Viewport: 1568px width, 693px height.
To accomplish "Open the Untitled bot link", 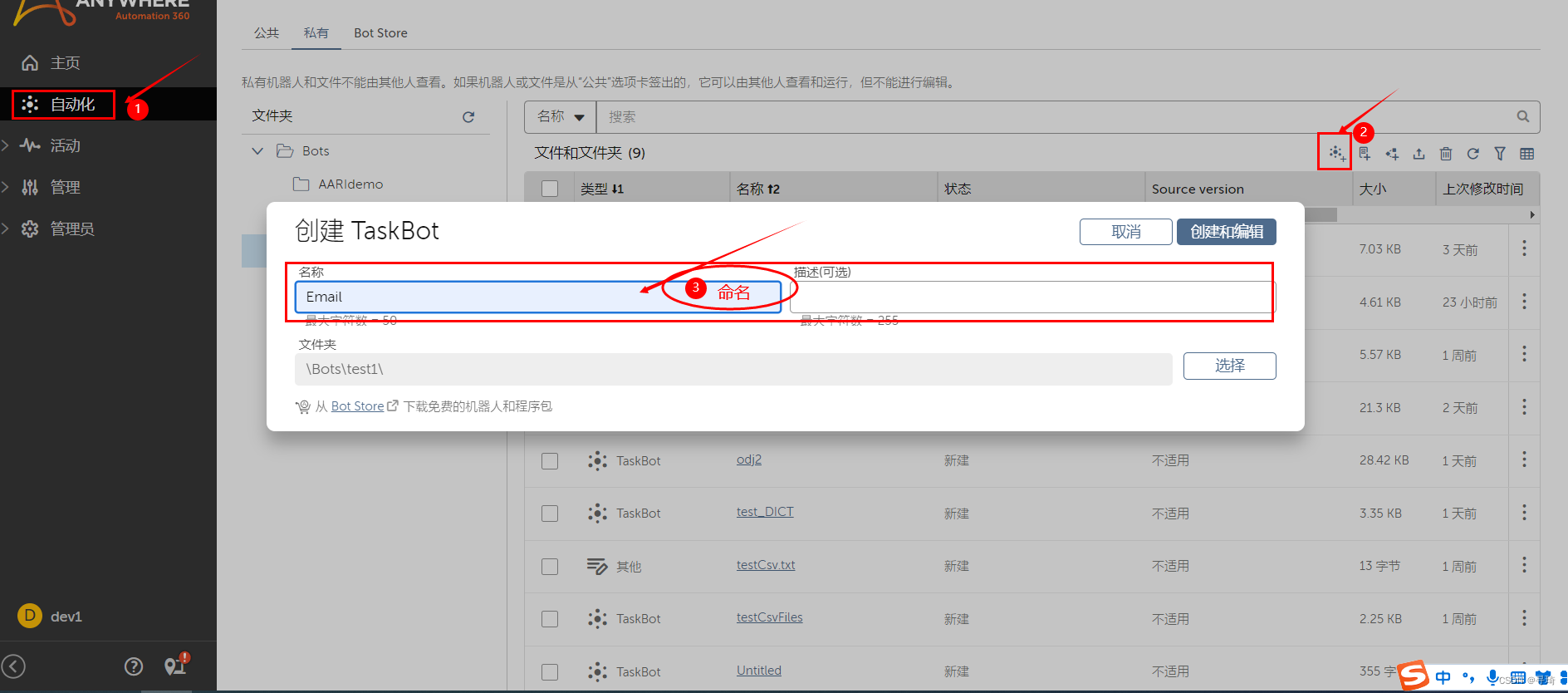I will (x=759, y=671).
